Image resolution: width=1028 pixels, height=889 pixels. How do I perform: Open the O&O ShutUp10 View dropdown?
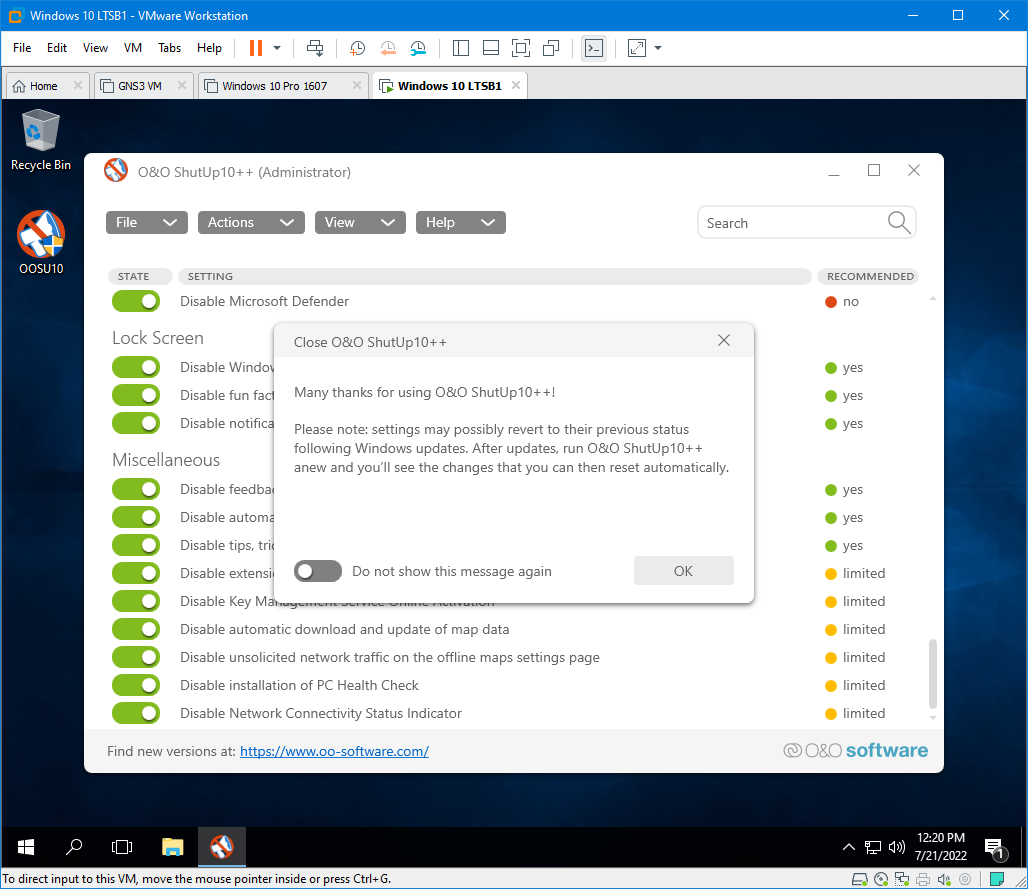(x=360, y=222)
